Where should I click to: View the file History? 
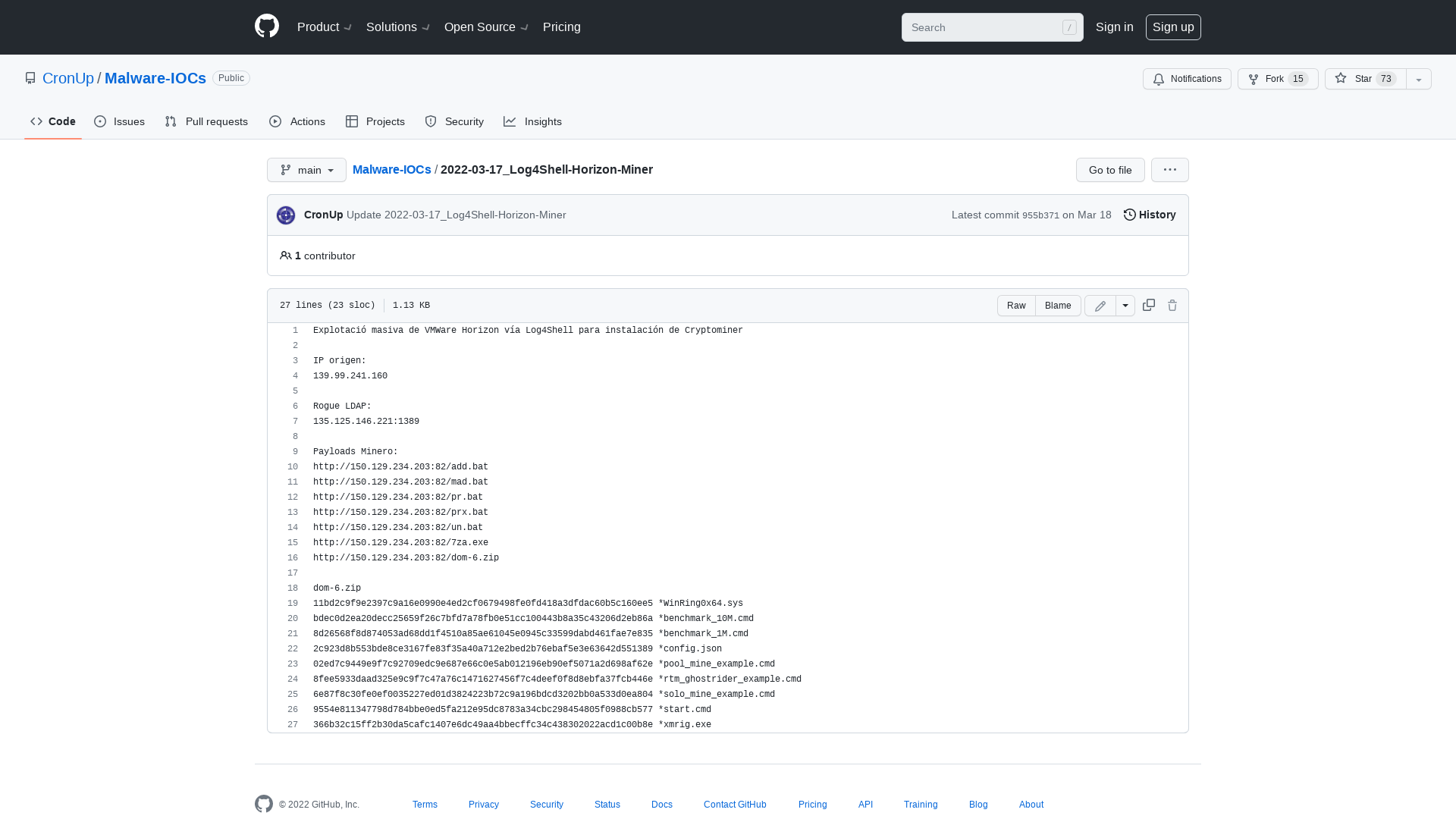pyautogui.click(x=1150, y=215)
